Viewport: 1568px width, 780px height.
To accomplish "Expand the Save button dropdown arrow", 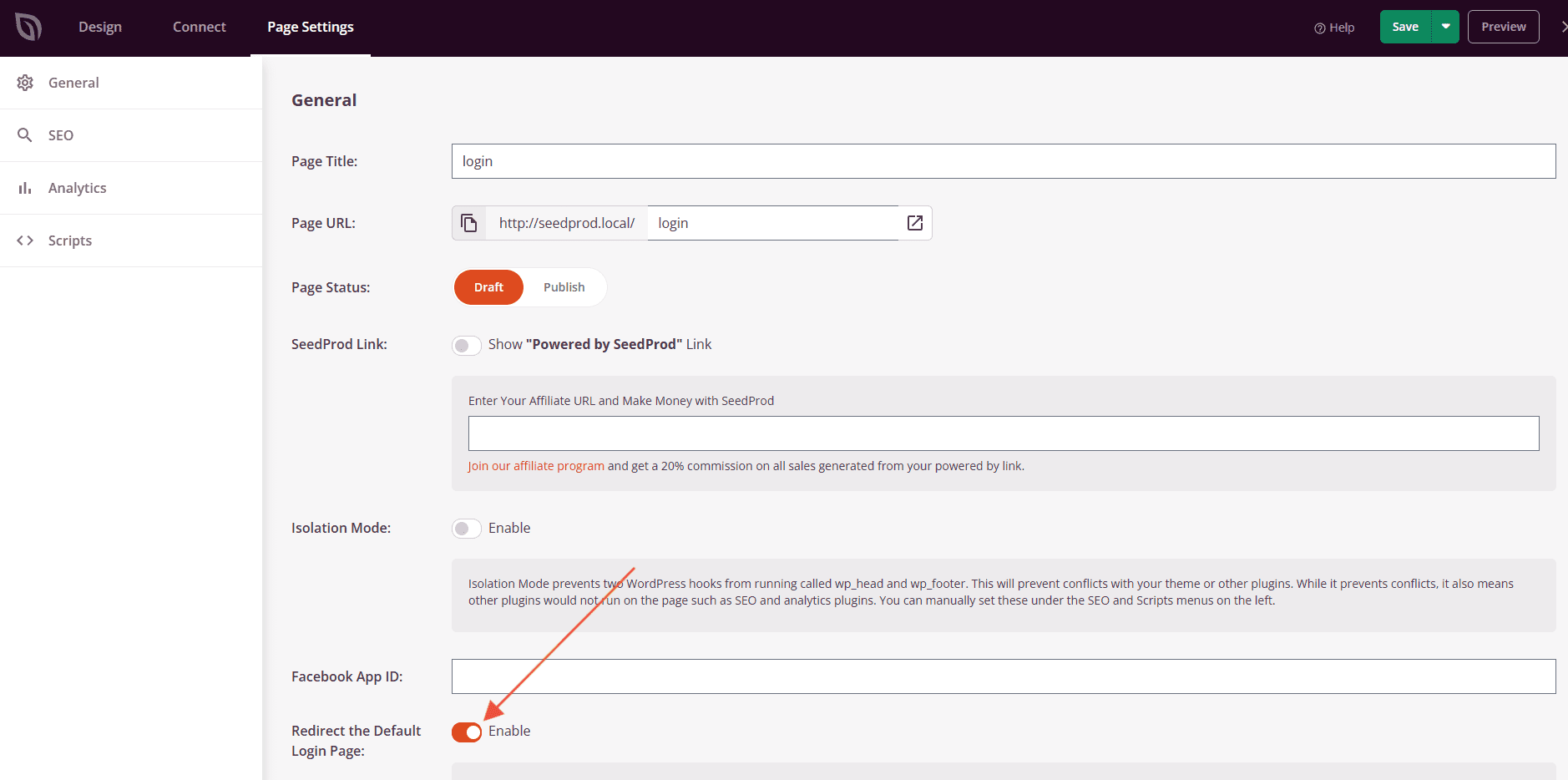I will pos(1445,27).
